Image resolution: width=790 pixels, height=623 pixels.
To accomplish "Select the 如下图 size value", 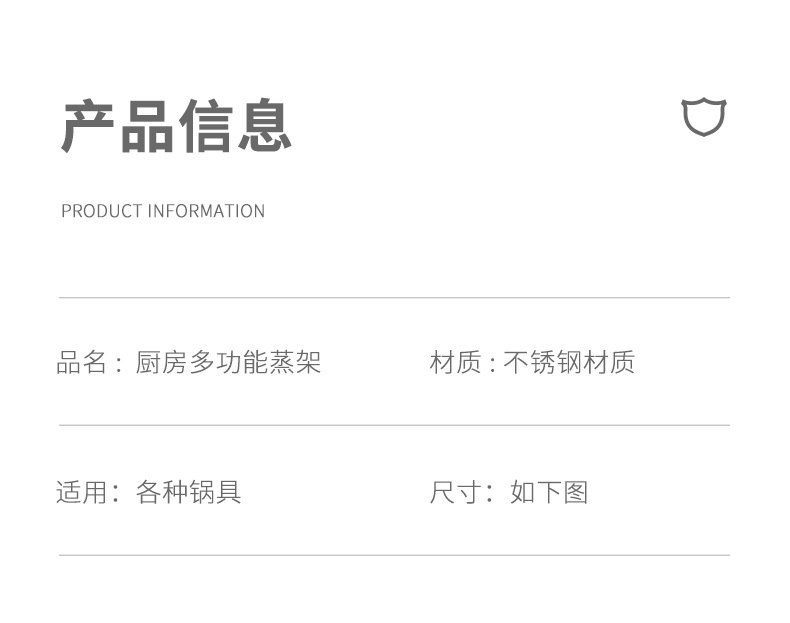I will click(x=549, y=492).
